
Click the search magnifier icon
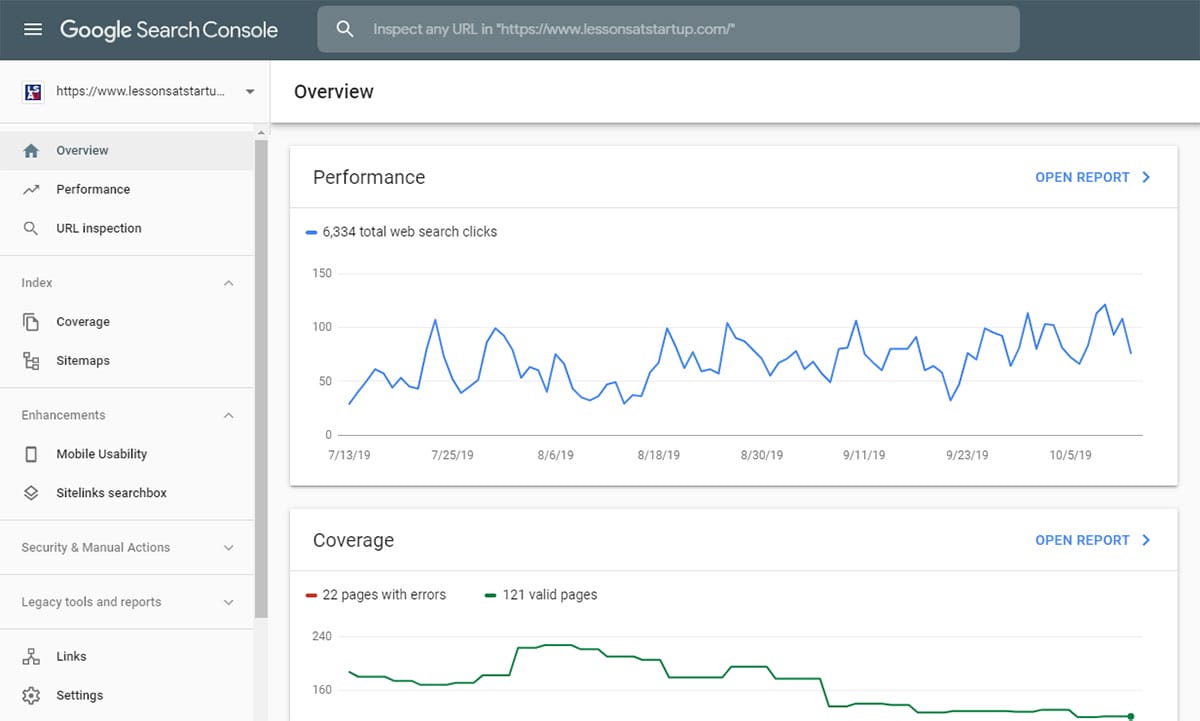[x=345, y=30]
